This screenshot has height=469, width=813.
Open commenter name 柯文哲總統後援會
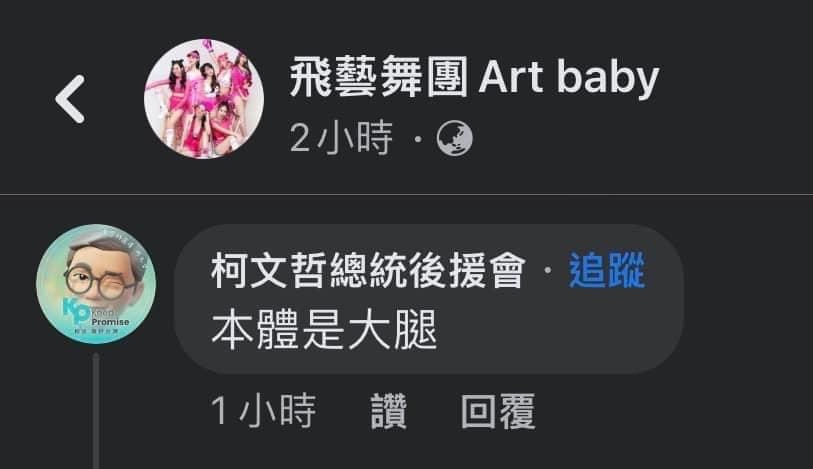pyautogui.click(x=369, y=271)
